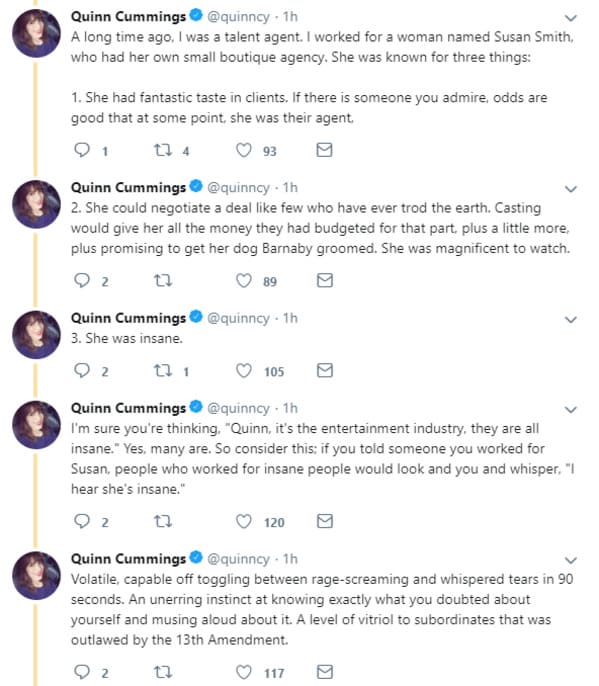Share the '13th Amendment' tweet via envelope icon
599x686 pixels.
pos(324,672)
